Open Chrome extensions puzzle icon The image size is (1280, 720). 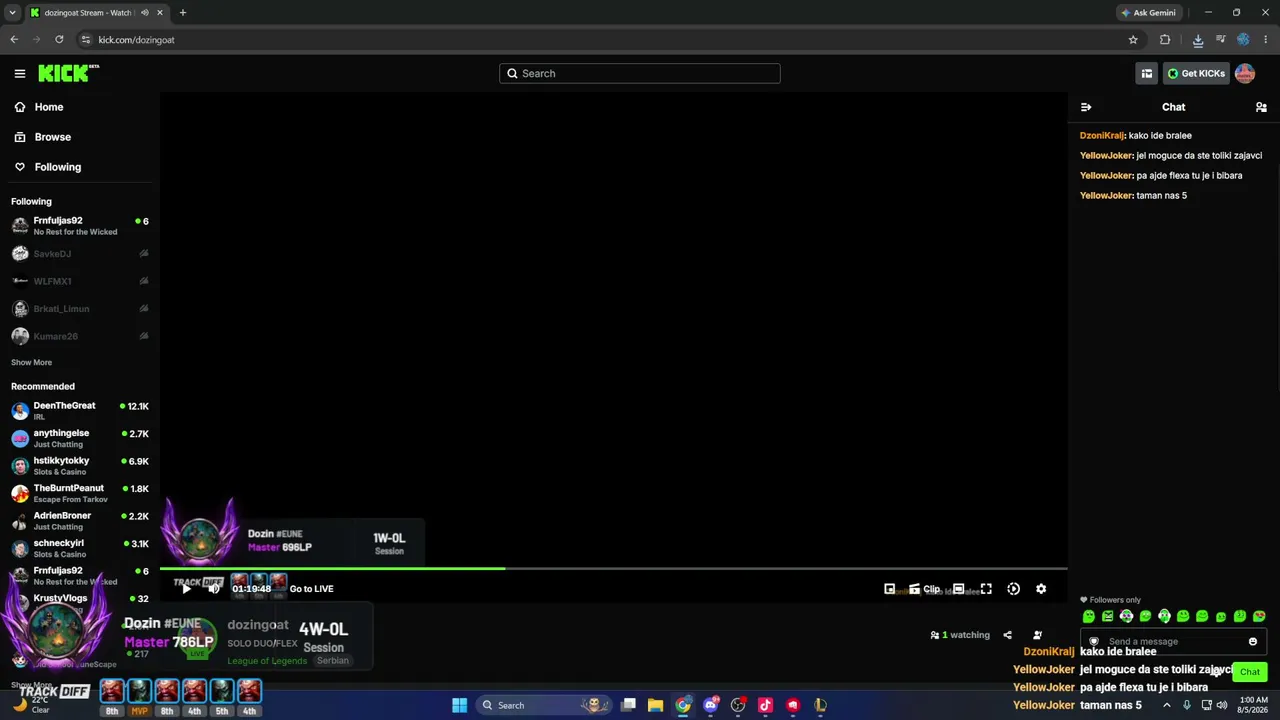pos(1165,40)
